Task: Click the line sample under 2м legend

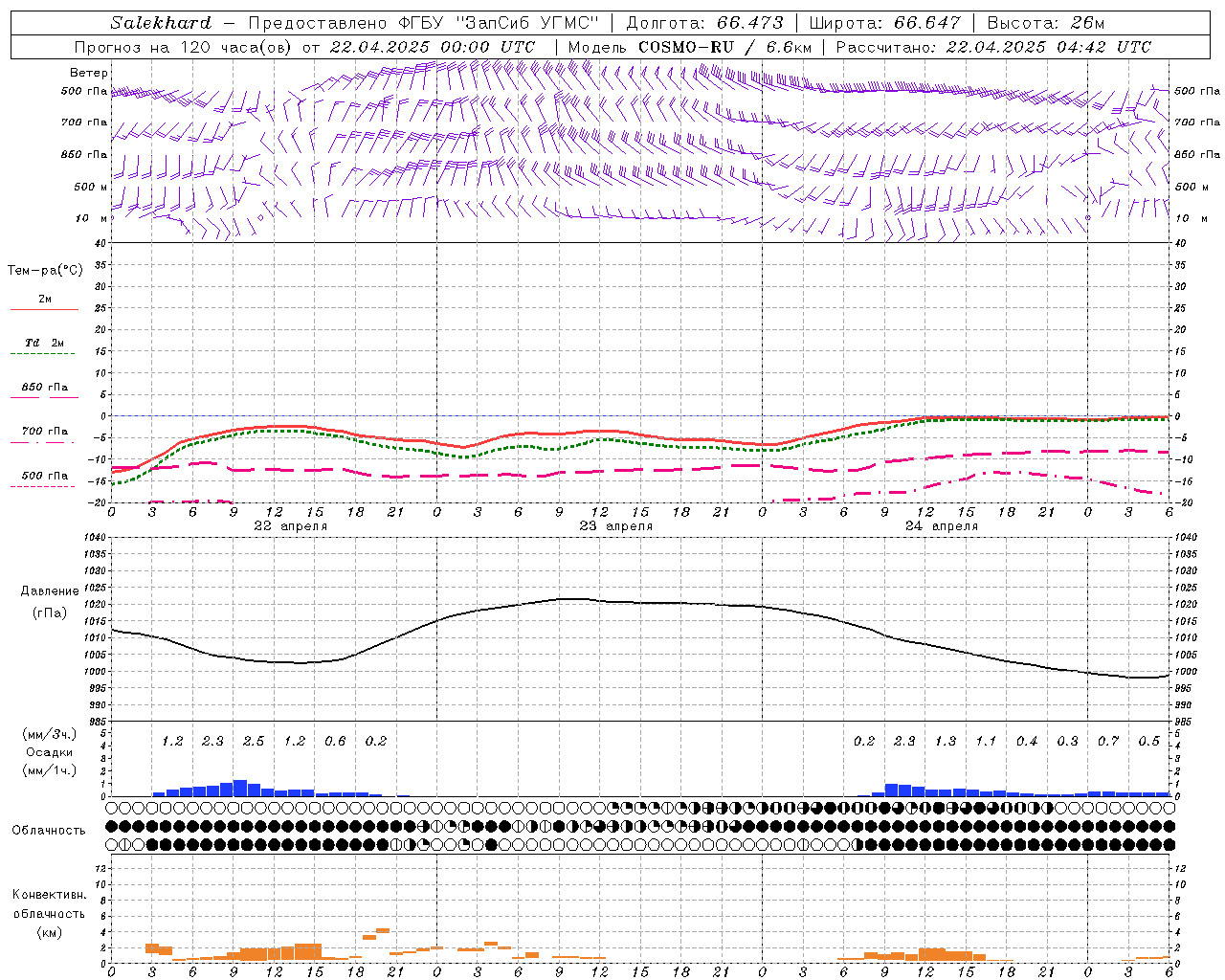Action: (x=45, y=309)
